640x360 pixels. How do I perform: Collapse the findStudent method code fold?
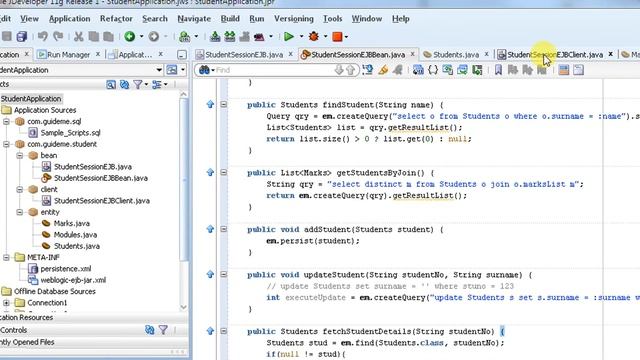224,104
